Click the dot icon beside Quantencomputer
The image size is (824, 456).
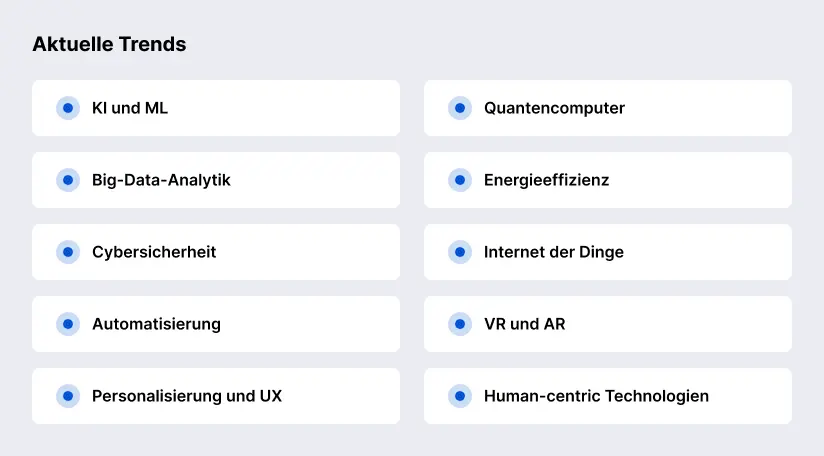(460, 108)
